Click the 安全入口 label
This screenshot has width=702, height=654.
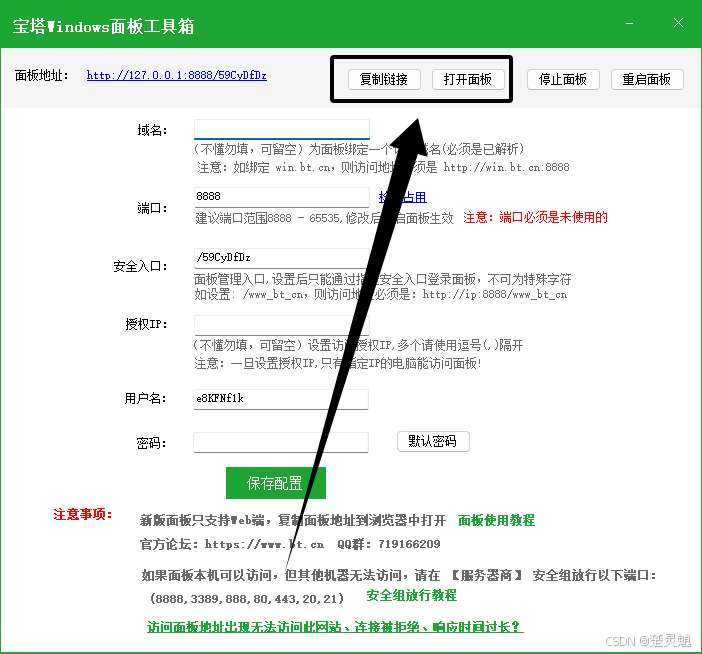click(140, 266)
